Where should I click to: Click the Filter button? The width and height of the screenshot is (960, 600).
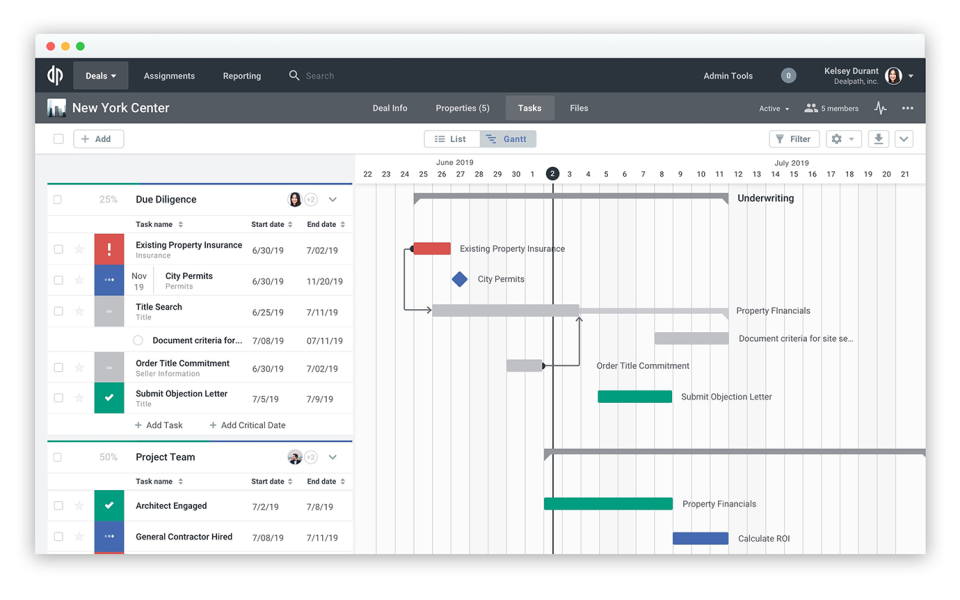pyautogui.click(x=793, y=139)
